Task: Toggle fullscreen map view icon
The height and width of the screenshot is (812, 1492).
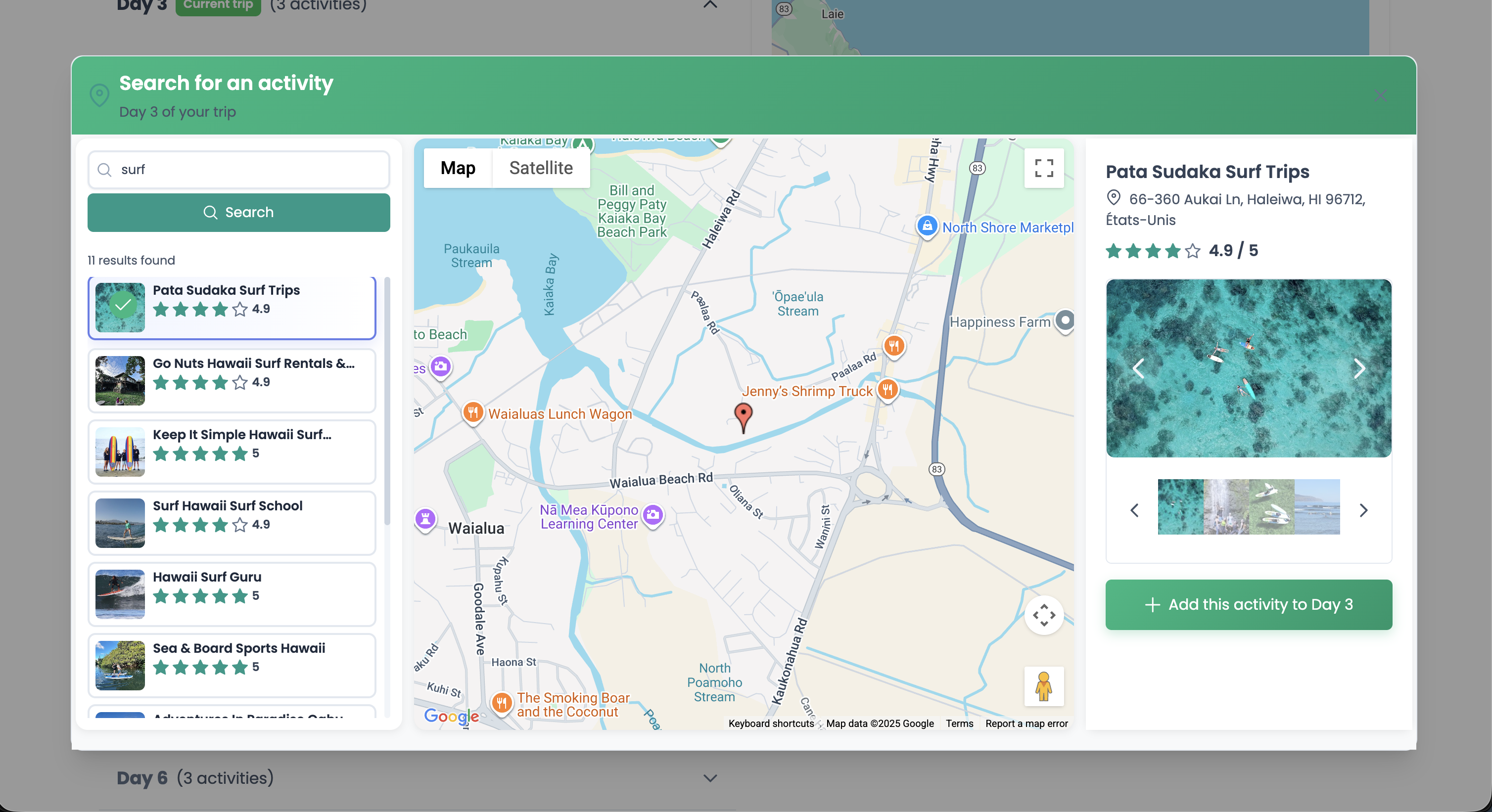Action: coord(1043,168)
